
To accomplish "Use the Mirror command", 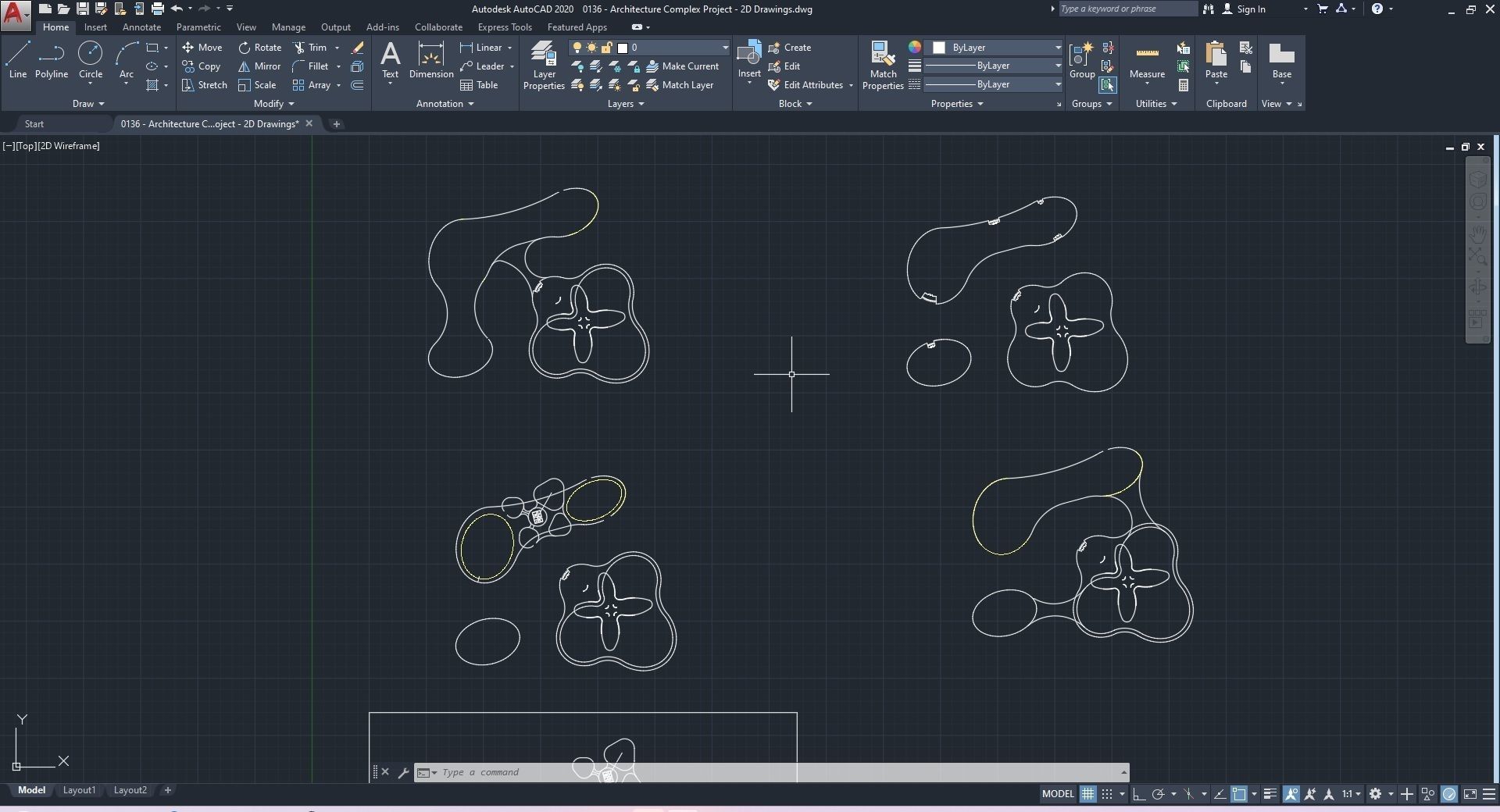I will click(x=259, y=66).
